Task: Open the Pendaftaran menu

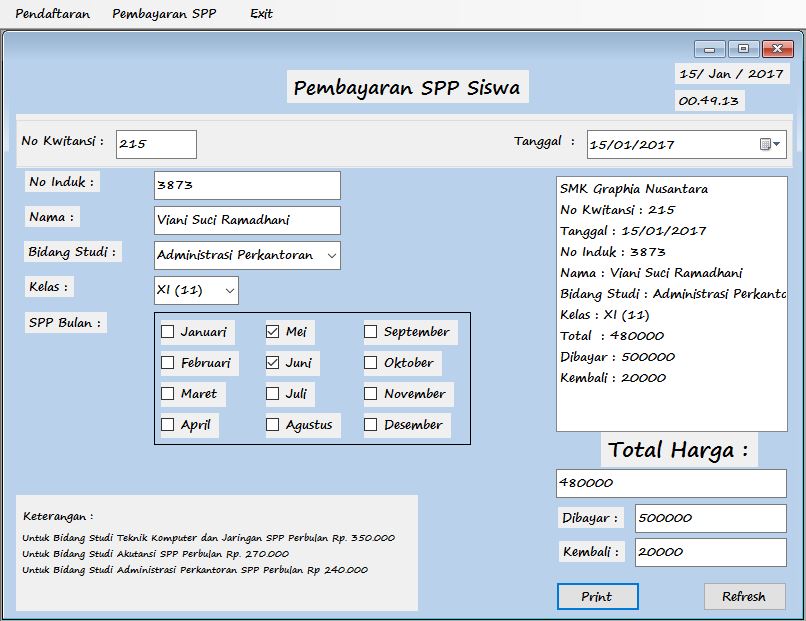Action: (x=52, y=14)
